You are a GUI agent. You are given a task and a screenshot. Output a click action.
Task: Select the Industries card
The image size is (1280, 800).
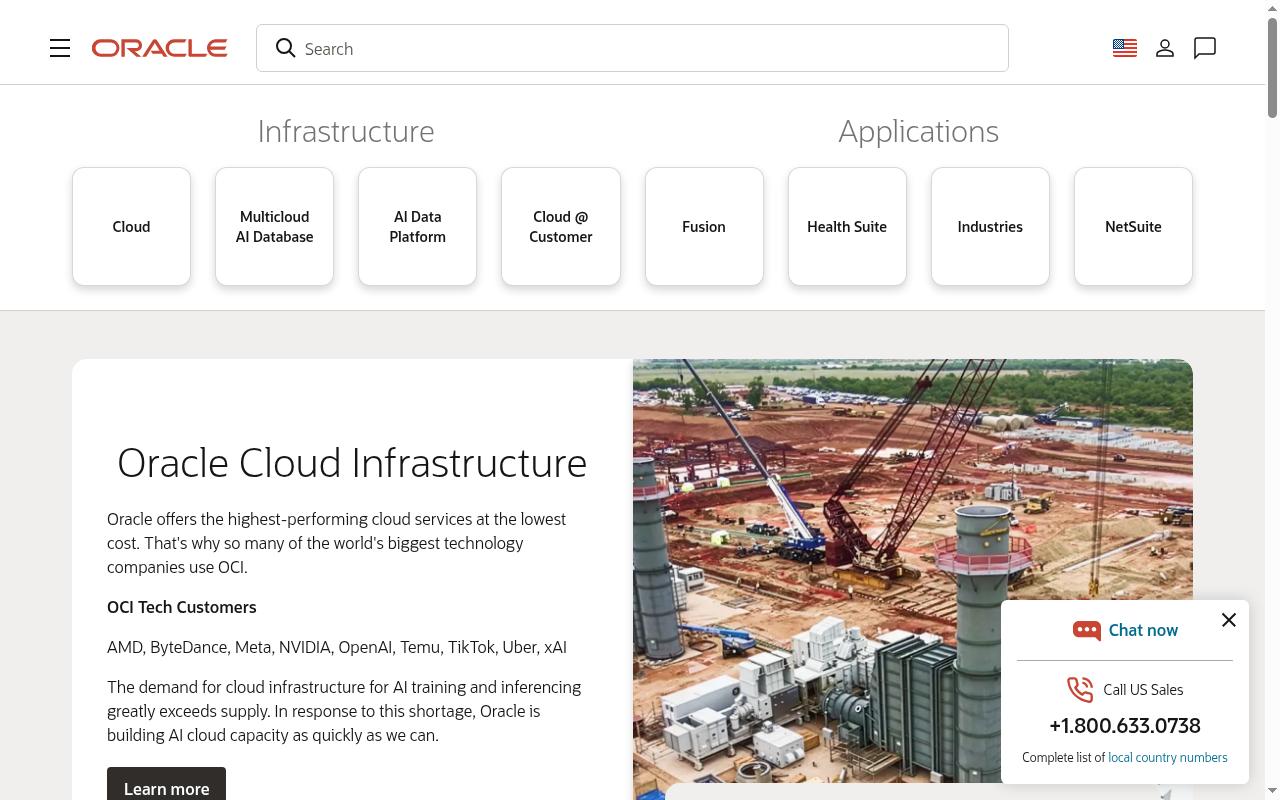pyautogui.click(x=990, y=226)
